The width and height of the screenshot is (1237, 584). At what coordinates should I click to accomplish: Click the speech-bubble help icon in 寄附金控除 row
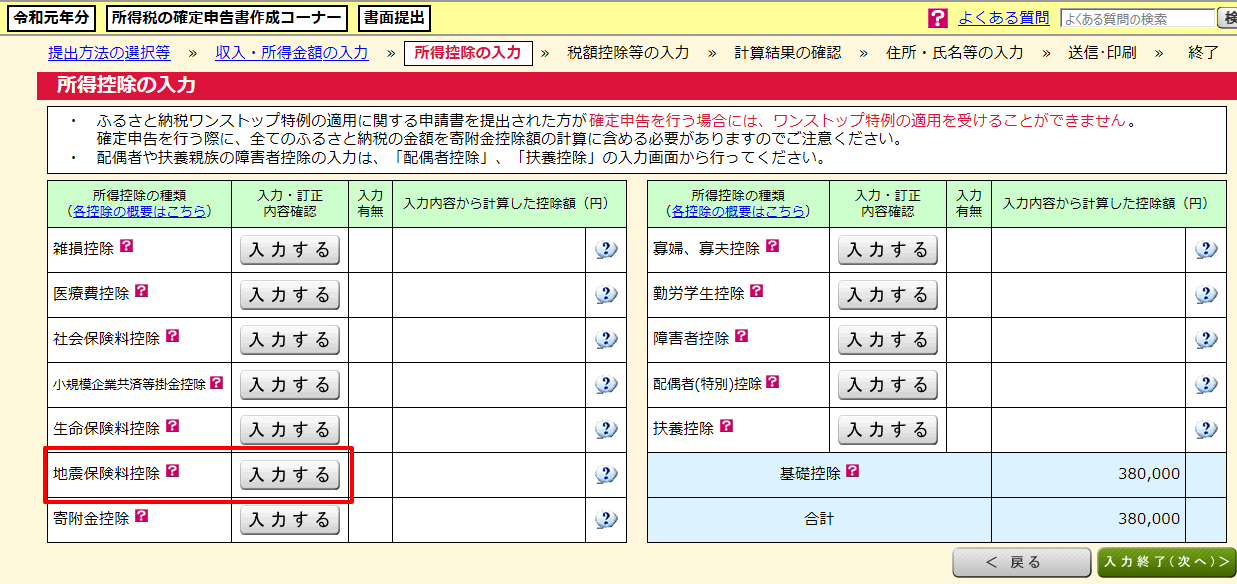click(x=605, y=520)
